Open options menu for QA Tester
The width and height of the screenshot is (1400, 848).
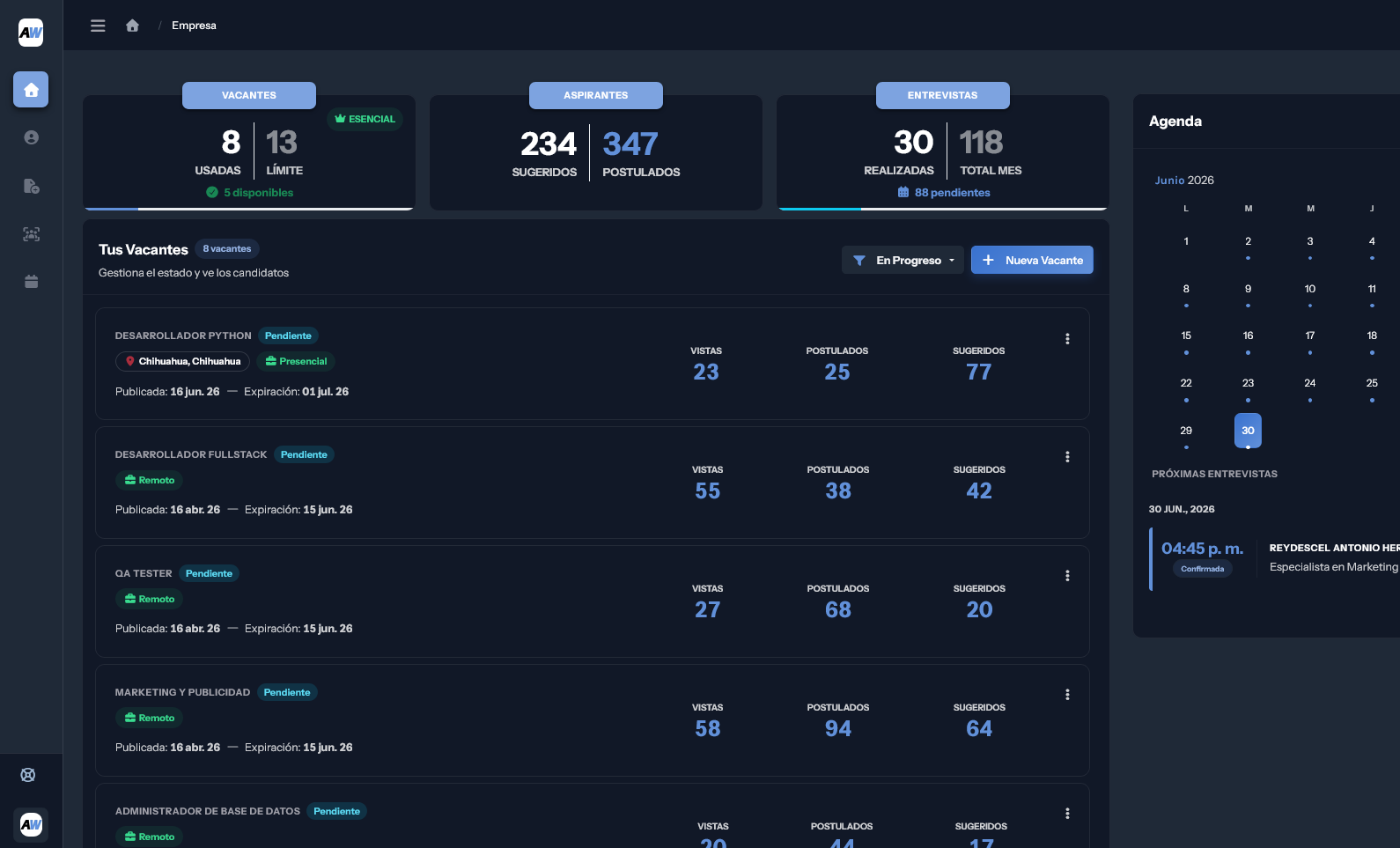[1067, 576]
